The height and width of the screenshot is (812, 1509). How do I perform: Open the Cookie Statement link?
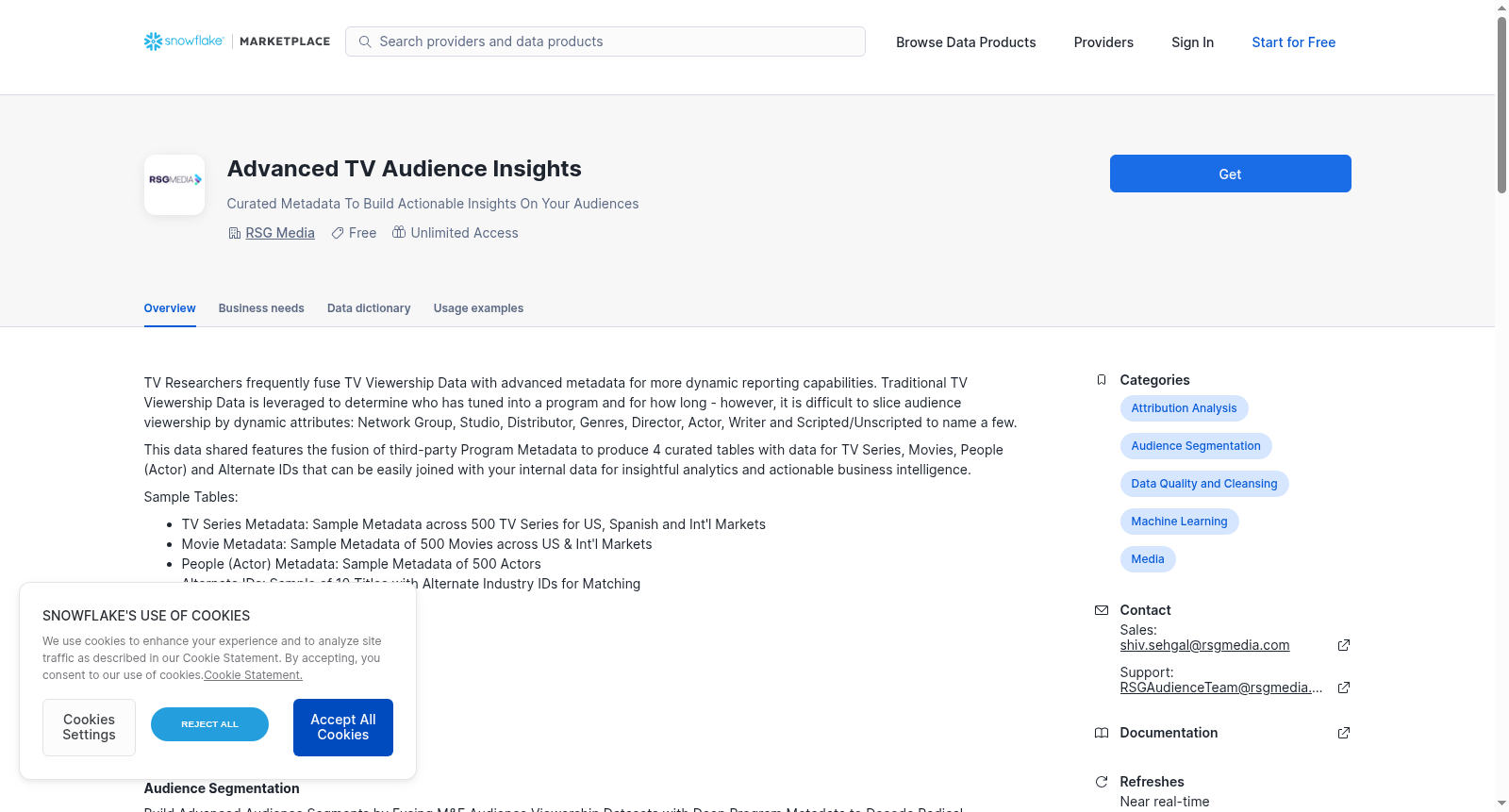pos(253,675)
